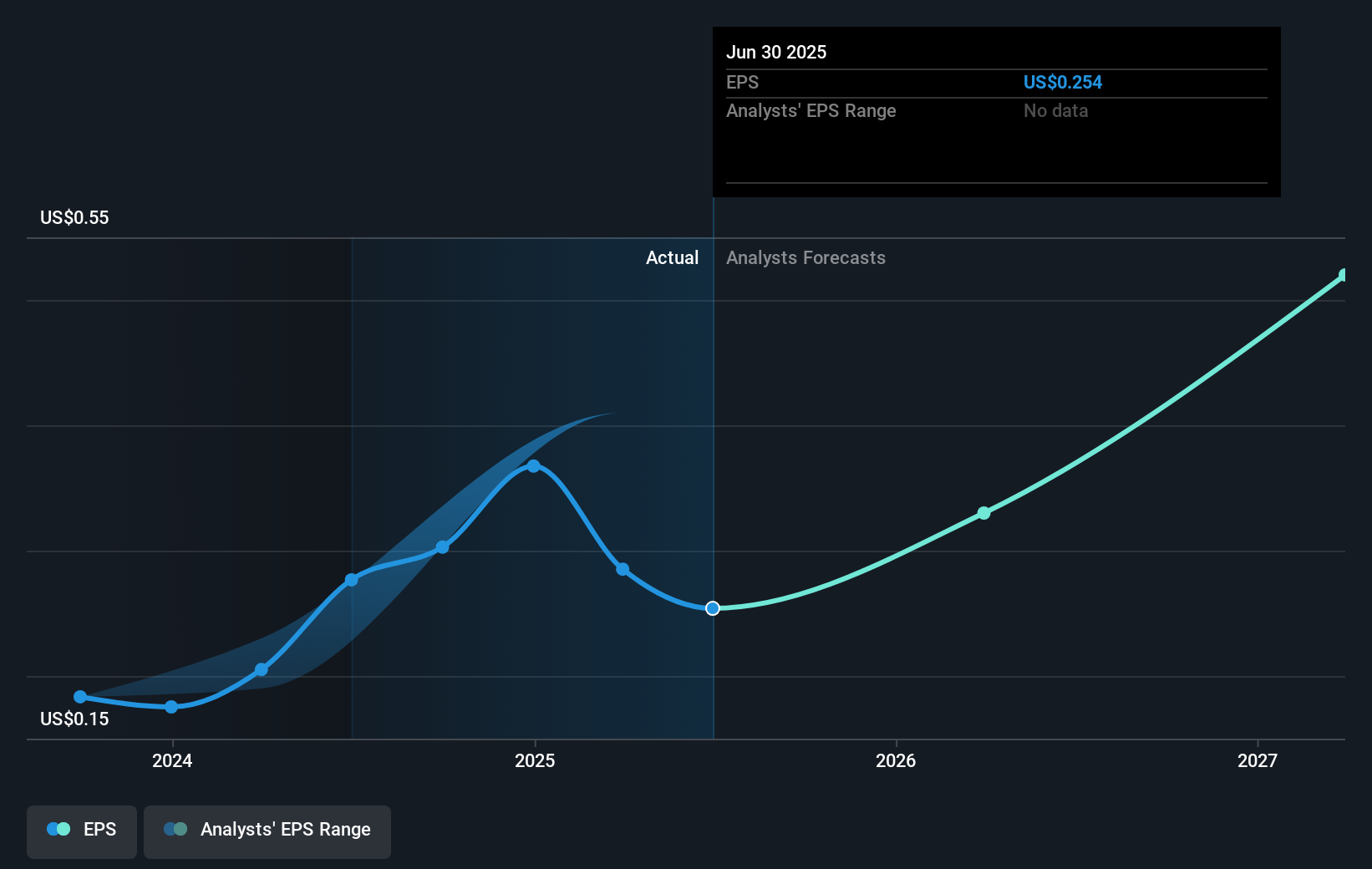This screenshot has height=869, width=1372.
Task: Click the Actual section label
Action: point(672,258)
